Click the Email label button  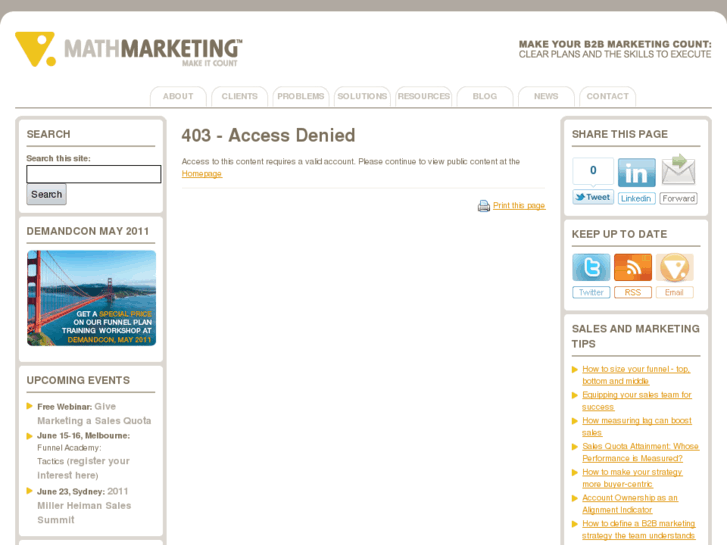point(675,293)
